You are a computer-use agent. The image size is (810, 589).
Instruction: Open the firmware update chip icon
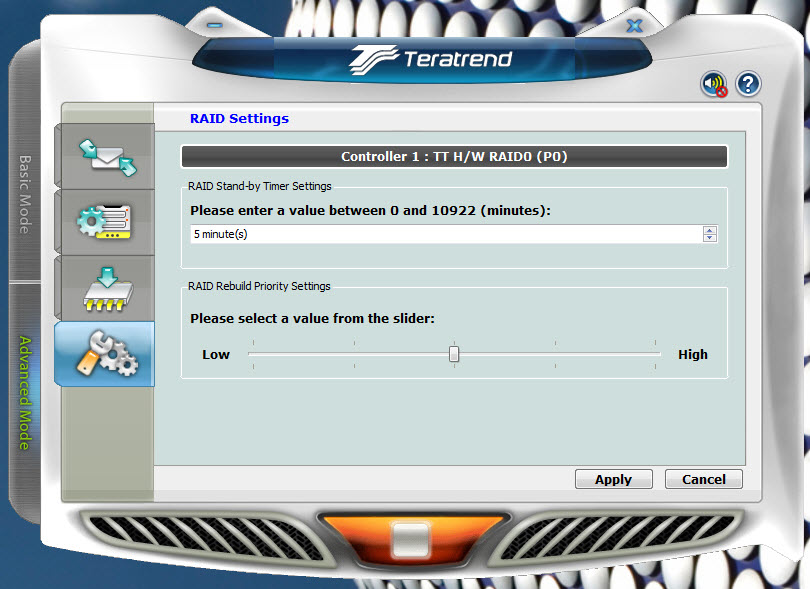(x=108, y=289)
